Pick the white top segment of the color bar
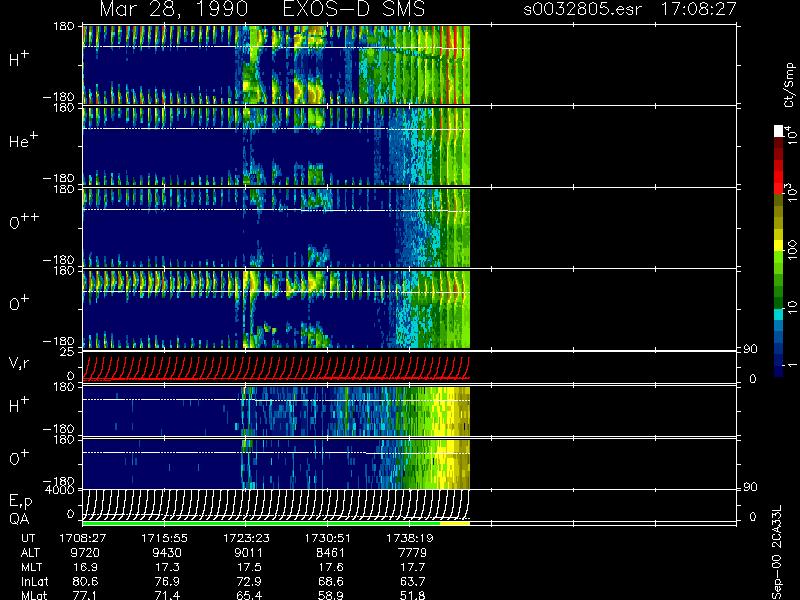This screenshot has width=800, height=600. coord(779,131)
